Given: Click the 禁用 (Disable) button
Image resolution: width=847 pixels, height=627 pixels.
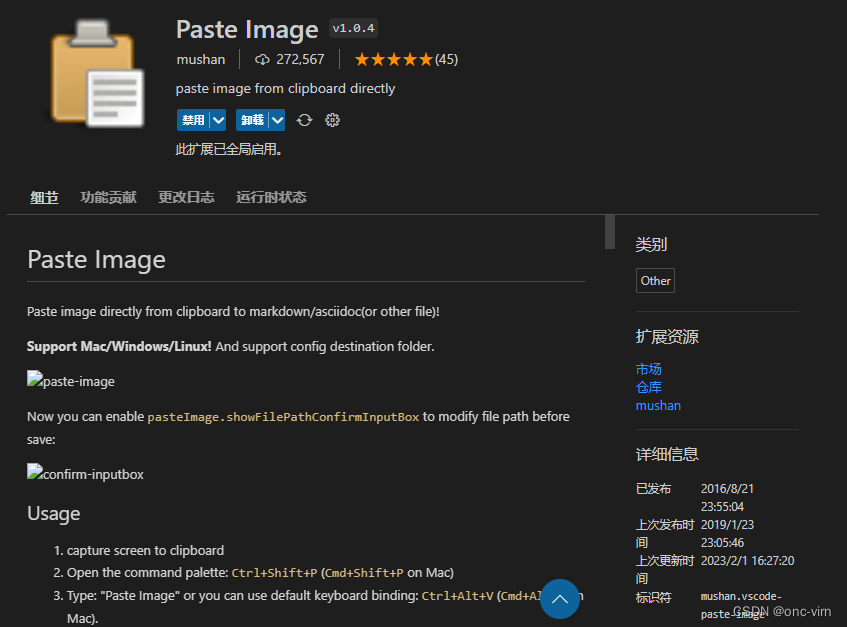Looking at the screenshot, I should click(x=193, y=120).
